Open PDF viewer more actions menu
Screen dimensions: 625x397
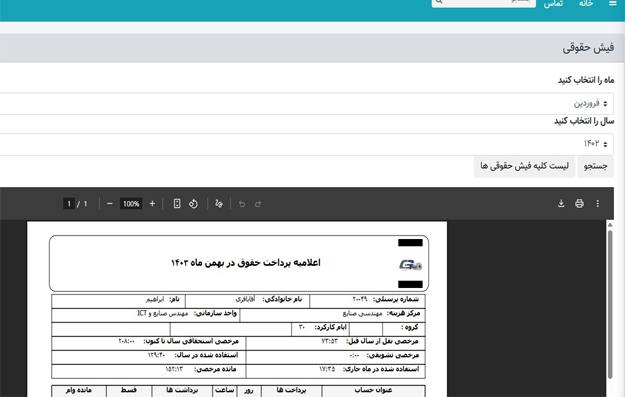597,204
